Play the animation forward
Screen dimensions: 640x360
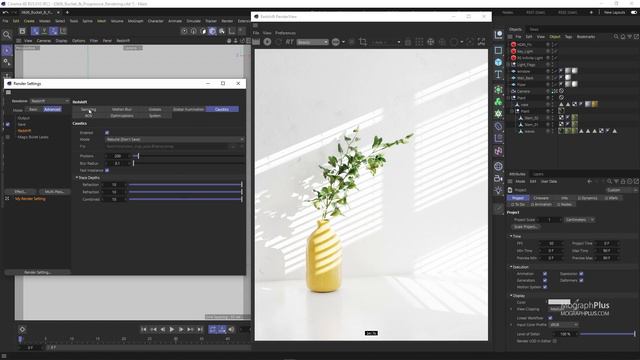[x=171, y=329]
